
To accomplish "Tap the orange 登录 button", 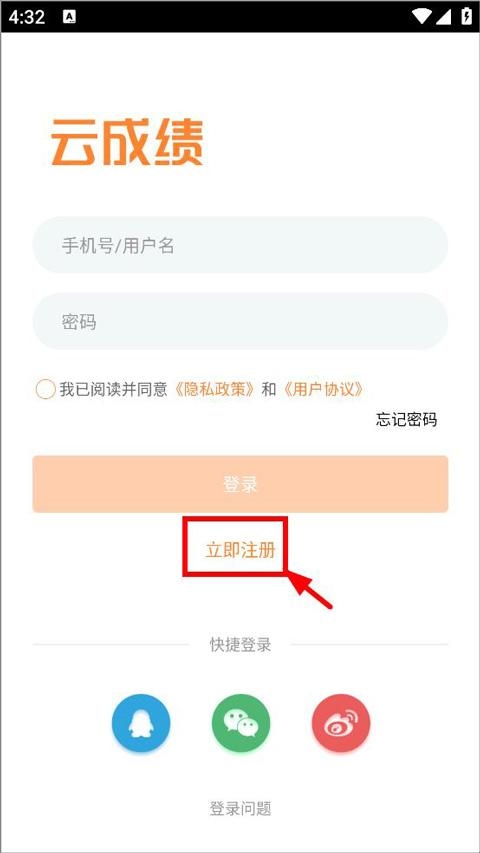I will tap(240, 484).
